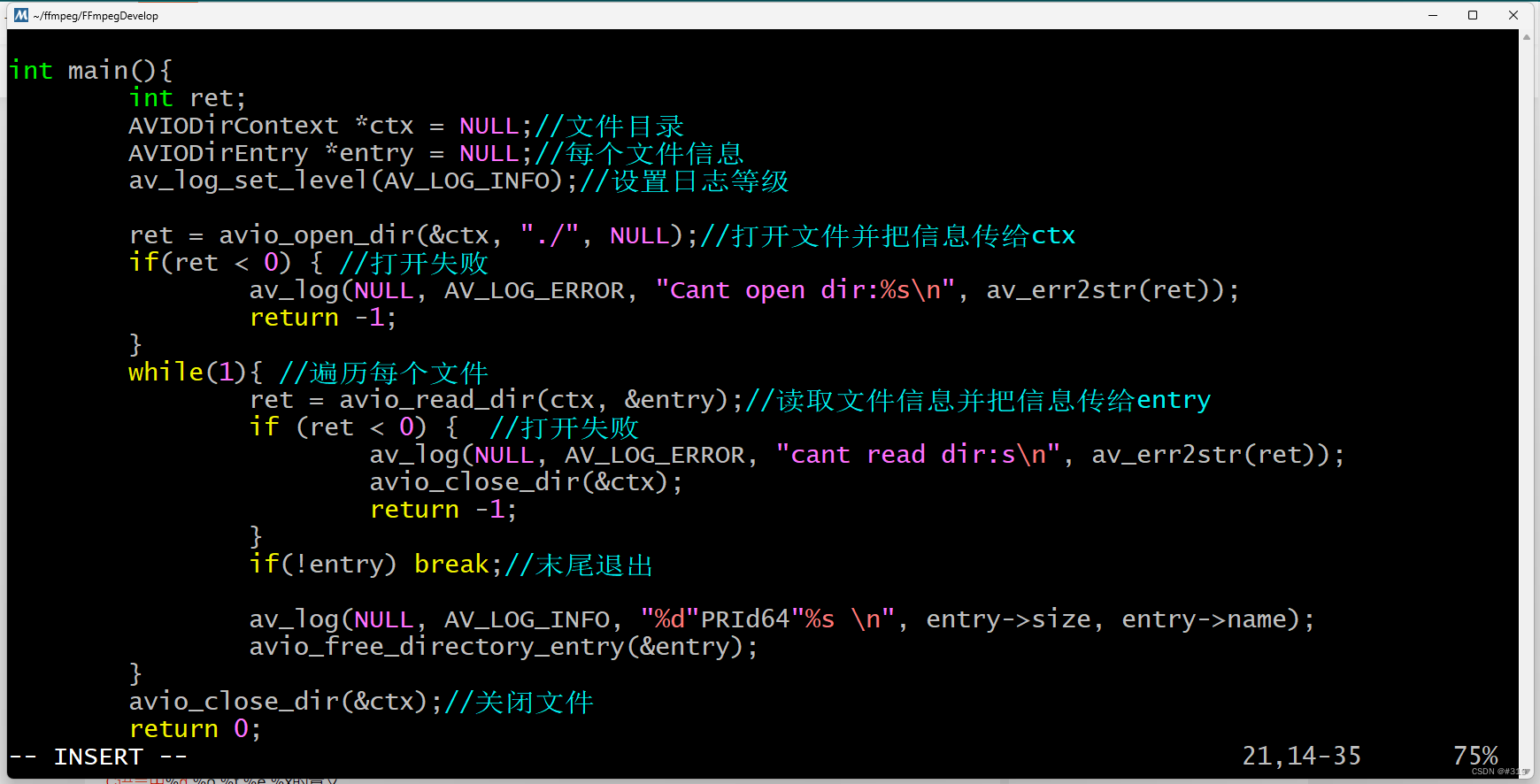
Task: Click avio_free_directory_entry(&entry); line
Action: click(504, 647)
